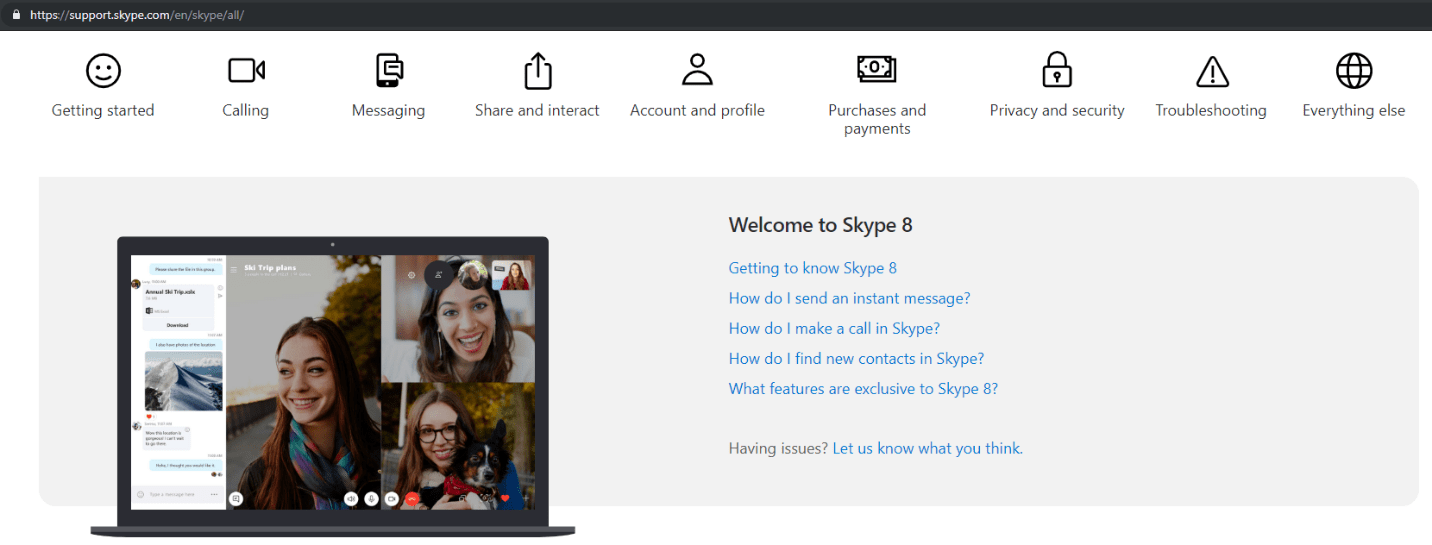This screenshot has width=1432, height=545.
Task: Click the Share and interact upload icon
Action: pos(538,71)
